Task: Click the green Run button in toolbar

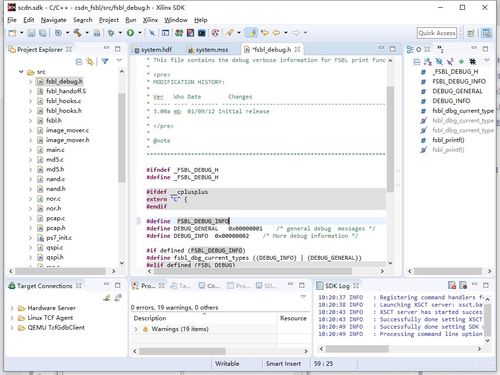Action: [x=130, y=33]
